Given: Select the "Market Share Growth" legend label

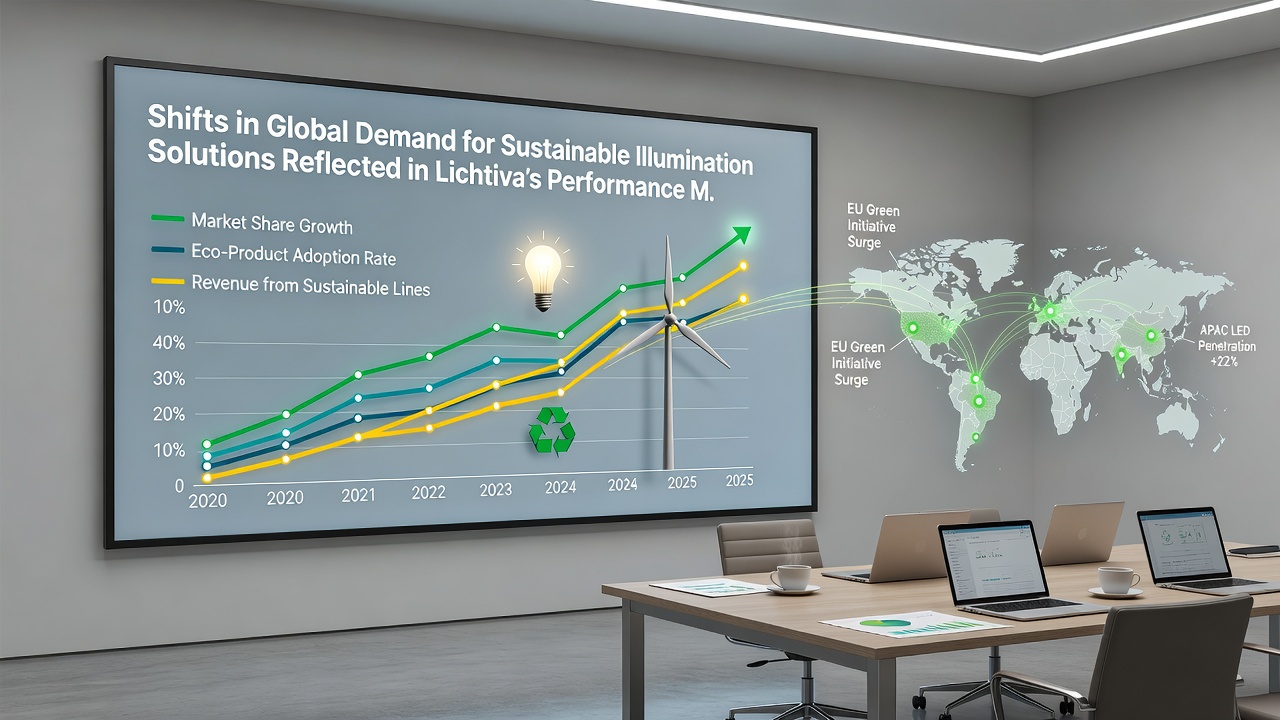Looking at the screenshot, I should pyautogui.click(x=272, y=224).
